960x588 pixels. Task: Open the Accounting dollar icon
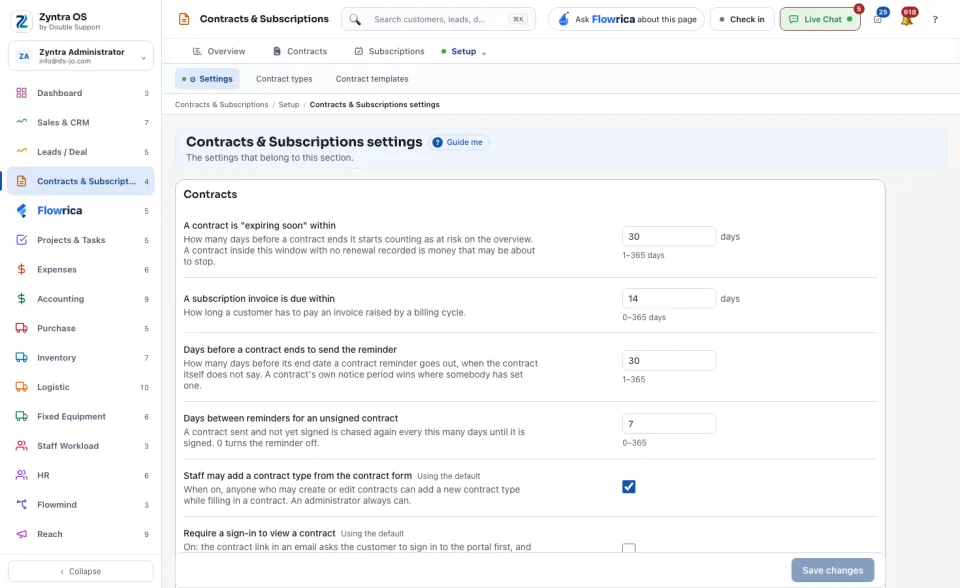click(x=21, y=299)
